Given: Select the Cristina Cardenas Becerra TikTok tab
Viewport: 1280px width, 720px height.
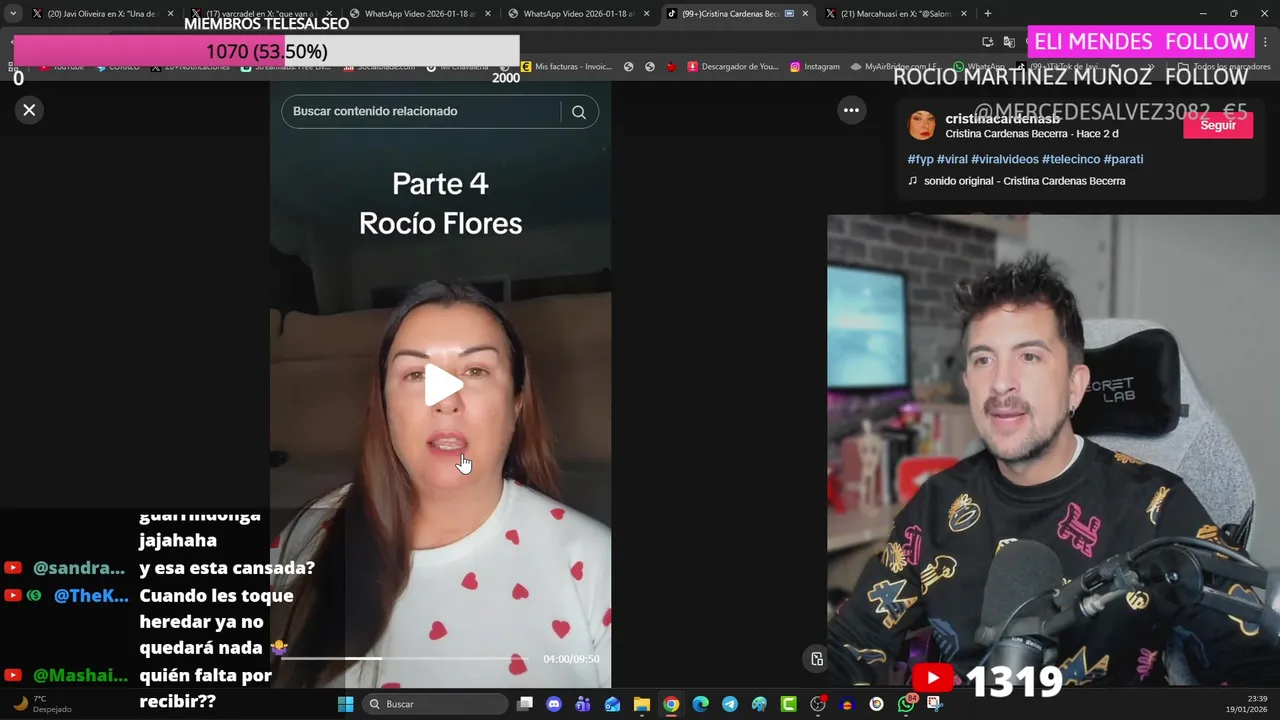Looking at the screenshot, I should (x=738, y=14).
